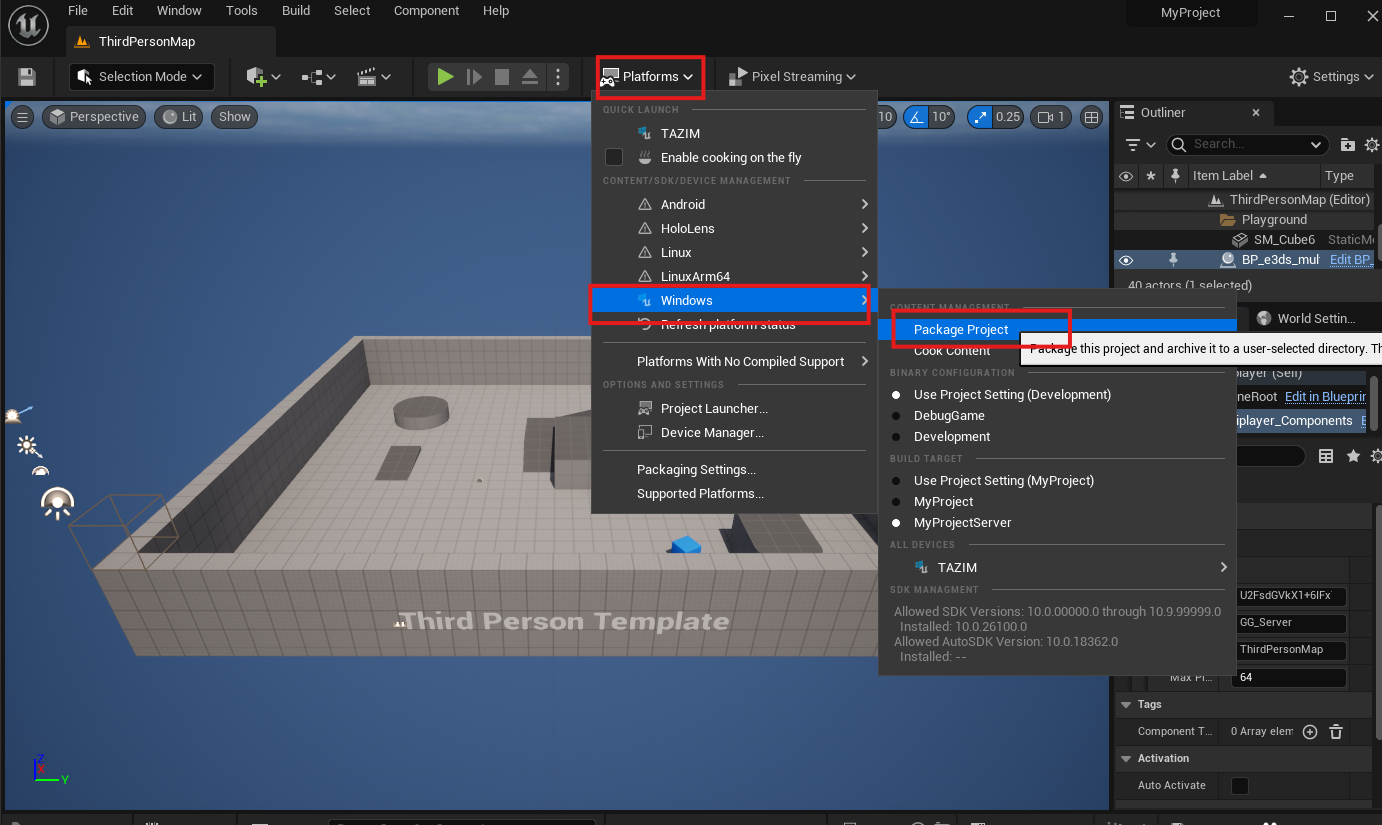The width and height of the screenshot is (1382, 825).
Task: Click the Stop playback icon
Action: (502, 77)
